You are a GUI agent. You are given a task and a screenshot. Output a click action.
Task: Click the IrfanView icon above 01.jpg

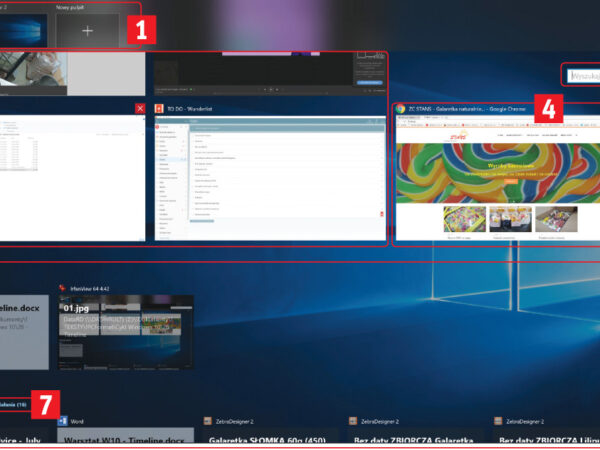[62, 288]
